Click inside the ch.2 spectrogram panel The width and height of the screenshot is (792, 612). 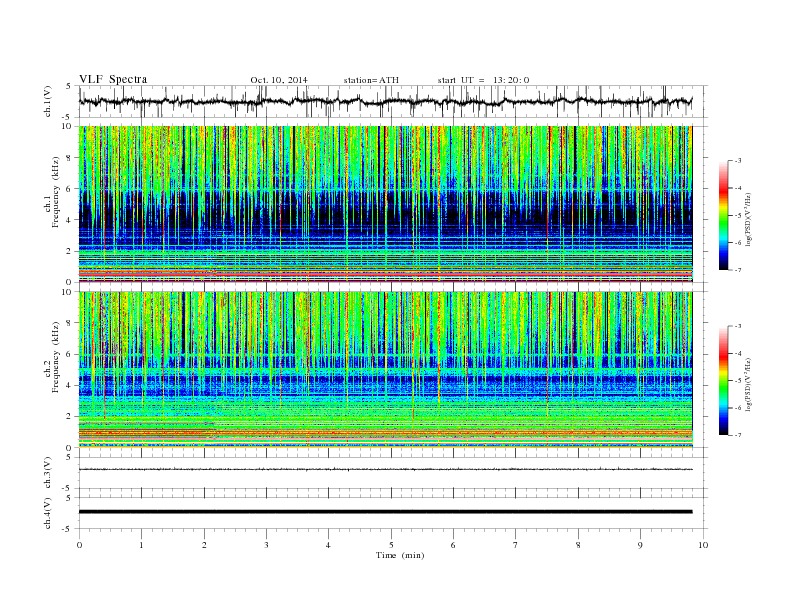tap(385, 370)
